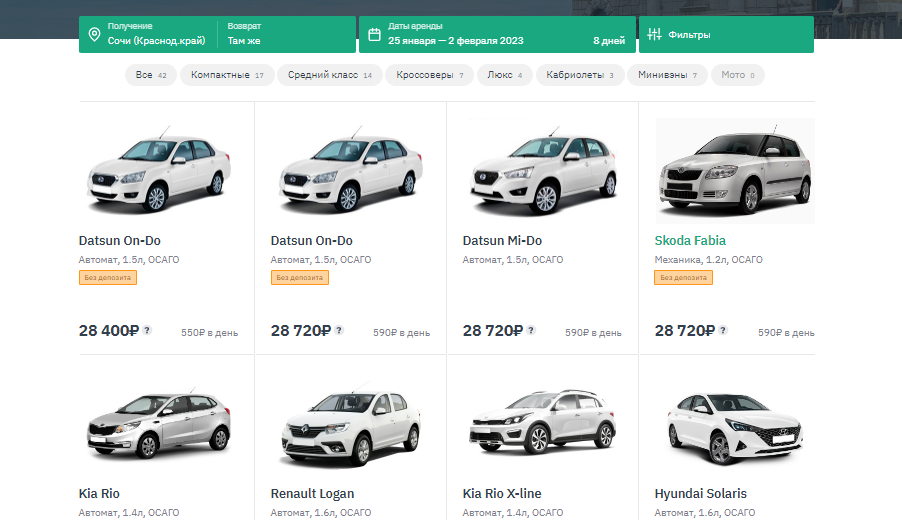Click the question mark icon beside 28 400₽

(147, 330)
